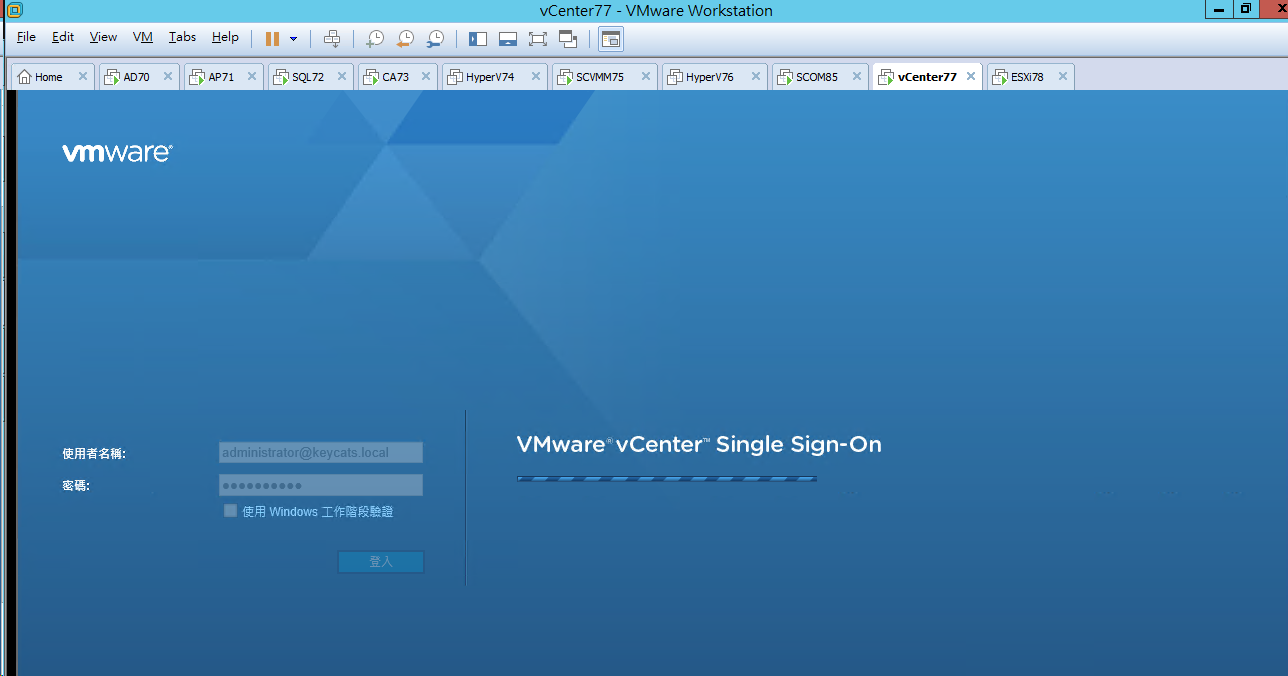Close the ESXi78 tab
Image resolution: width=1288 pixels, height=676 pixels.
(x=1063, y=76)
